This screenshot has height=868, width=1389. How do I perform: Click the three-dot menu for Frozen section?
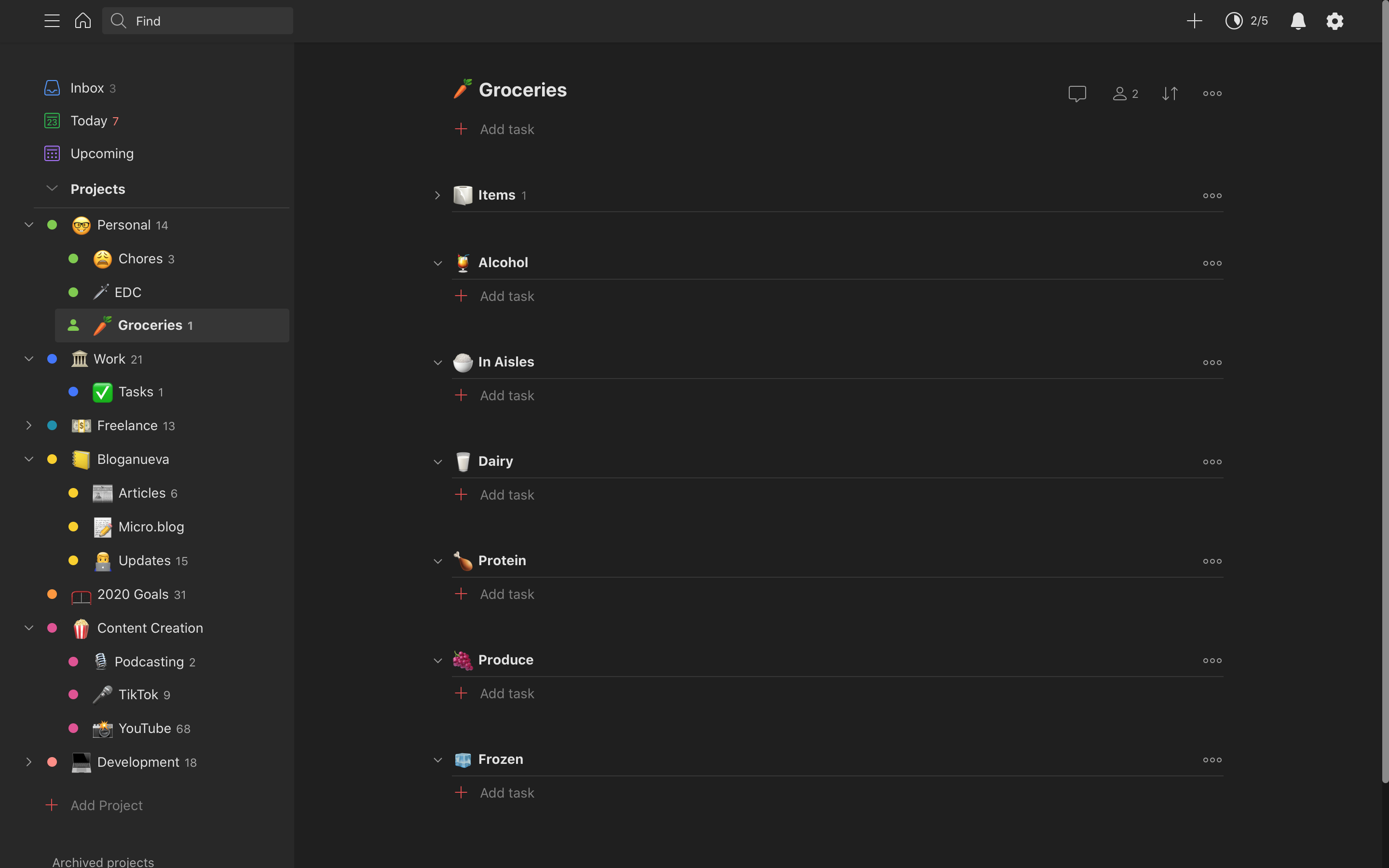click(x=1212, y=760)
